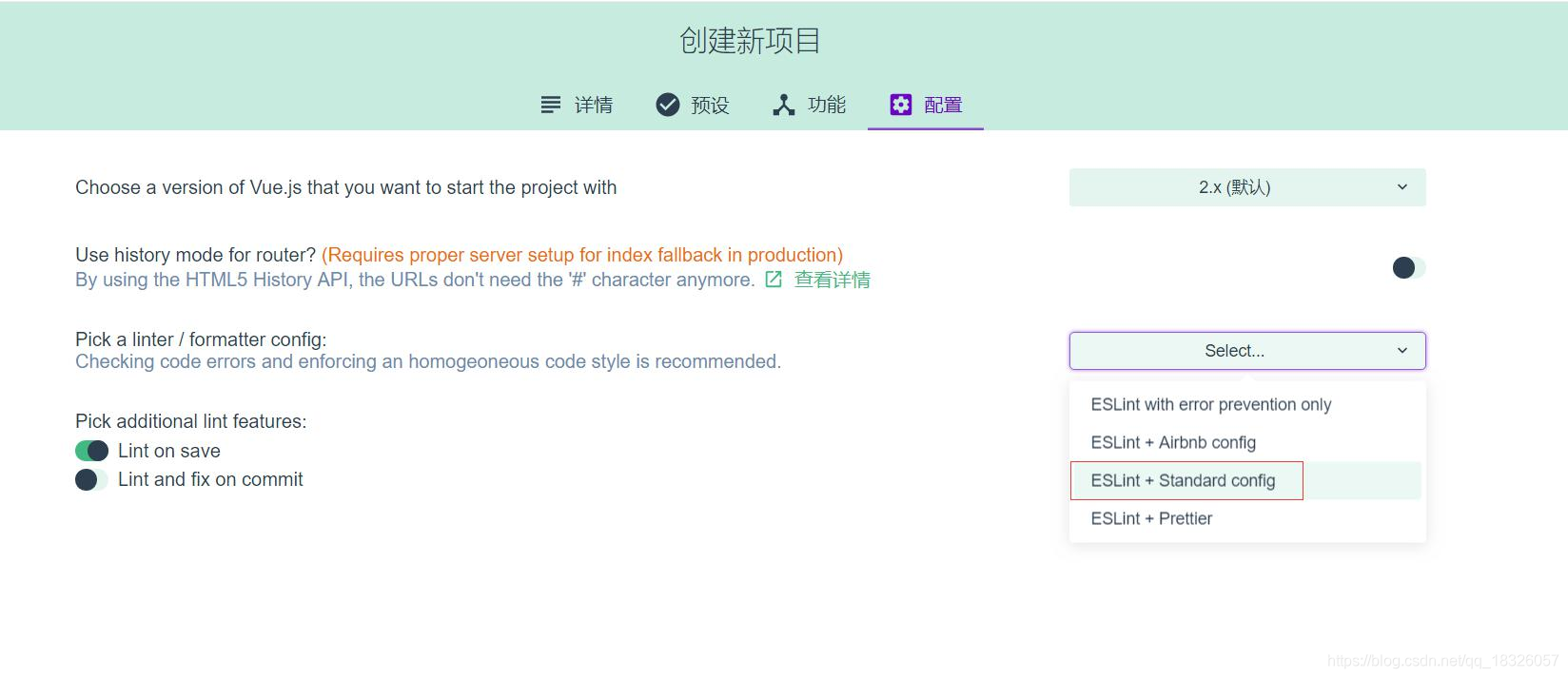Image resolution: width=1568 pixels, height=678 pixels.
Task: Disable the Lint on save toggle
Action: (91, 450)
